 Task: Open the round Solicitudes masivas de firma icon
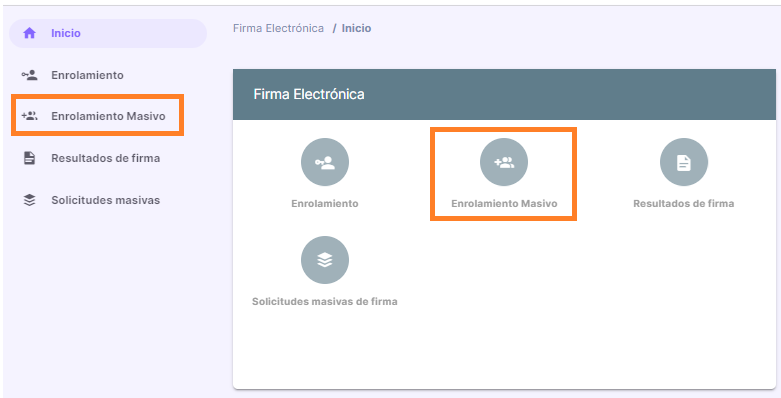(x=325, y=260)
